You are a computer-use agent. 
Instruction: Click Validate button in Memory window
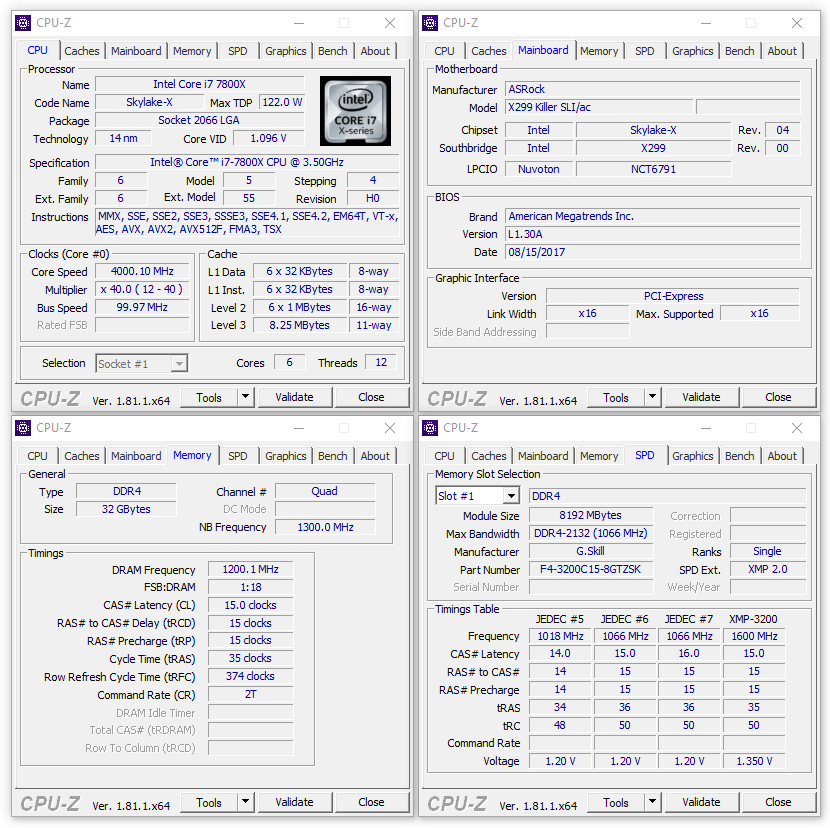(x=294, y=802)
